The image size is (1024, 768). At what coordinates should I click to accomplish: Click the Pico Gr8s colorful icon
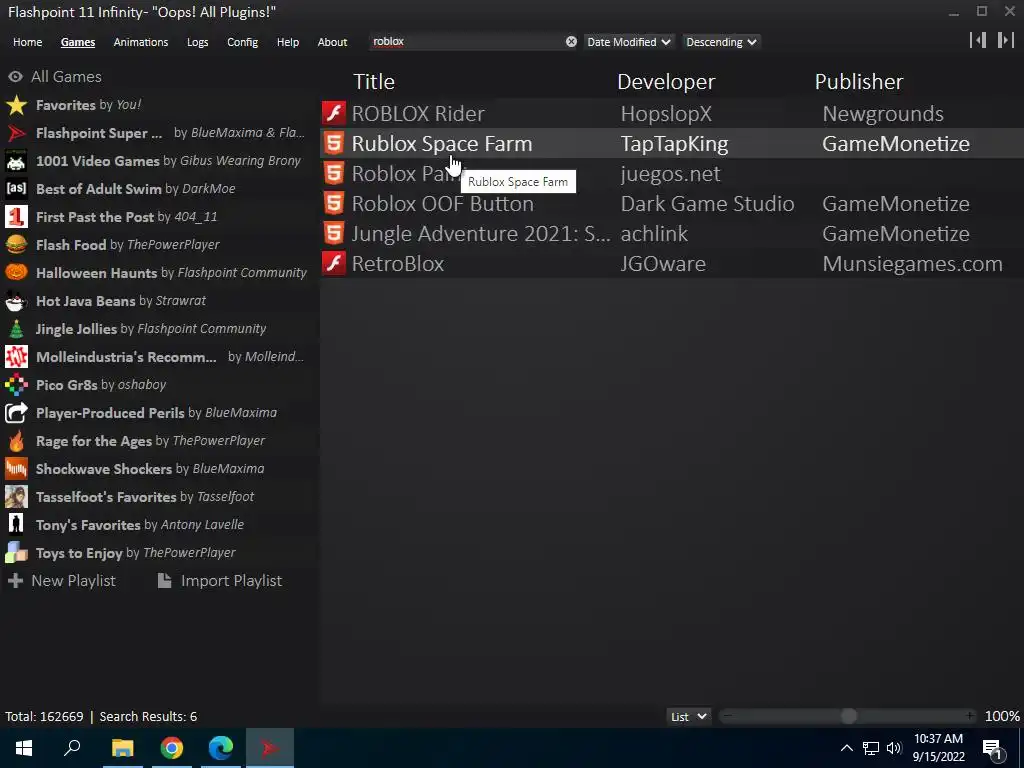16,385
